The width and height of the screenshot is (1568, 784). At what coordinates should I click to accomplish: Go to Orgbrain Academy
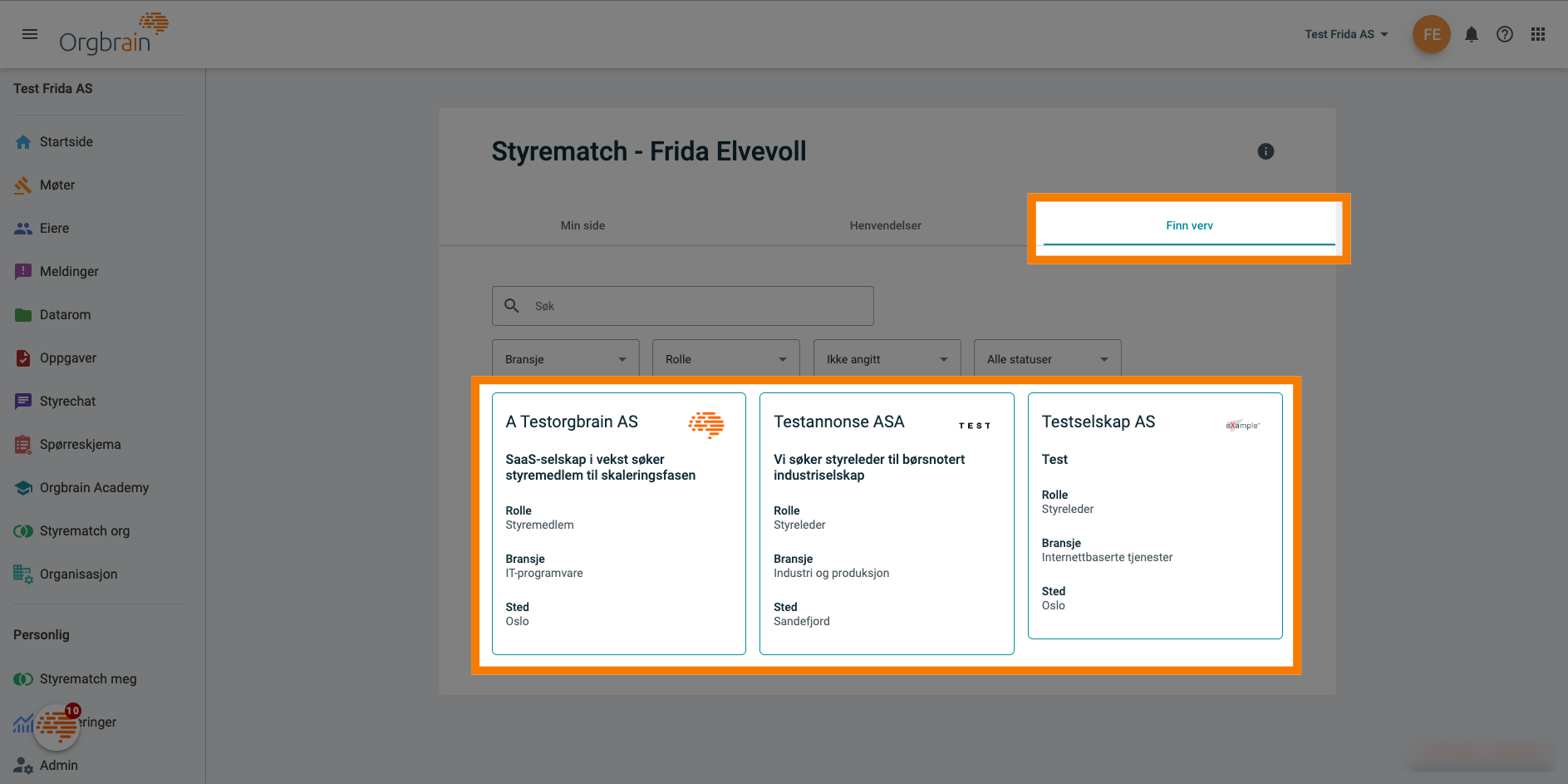[95, 488]
